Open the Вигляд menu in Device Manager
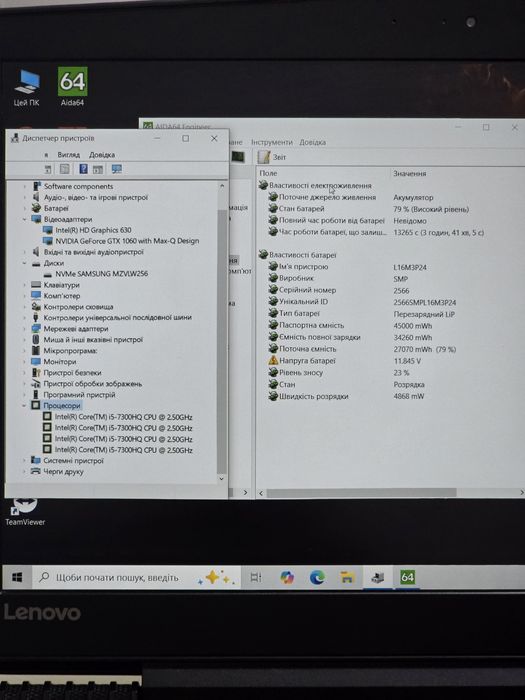Viewport: 525px width, 700px height. pos(68,154)
